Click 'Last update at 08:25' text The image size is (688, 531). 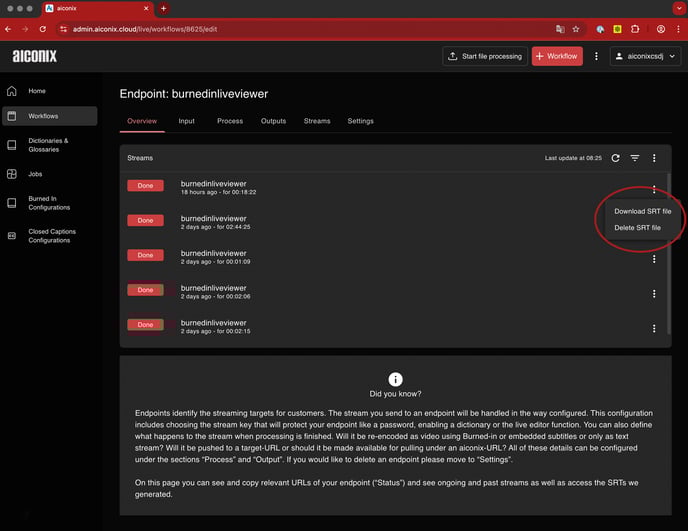click(573, 158)
